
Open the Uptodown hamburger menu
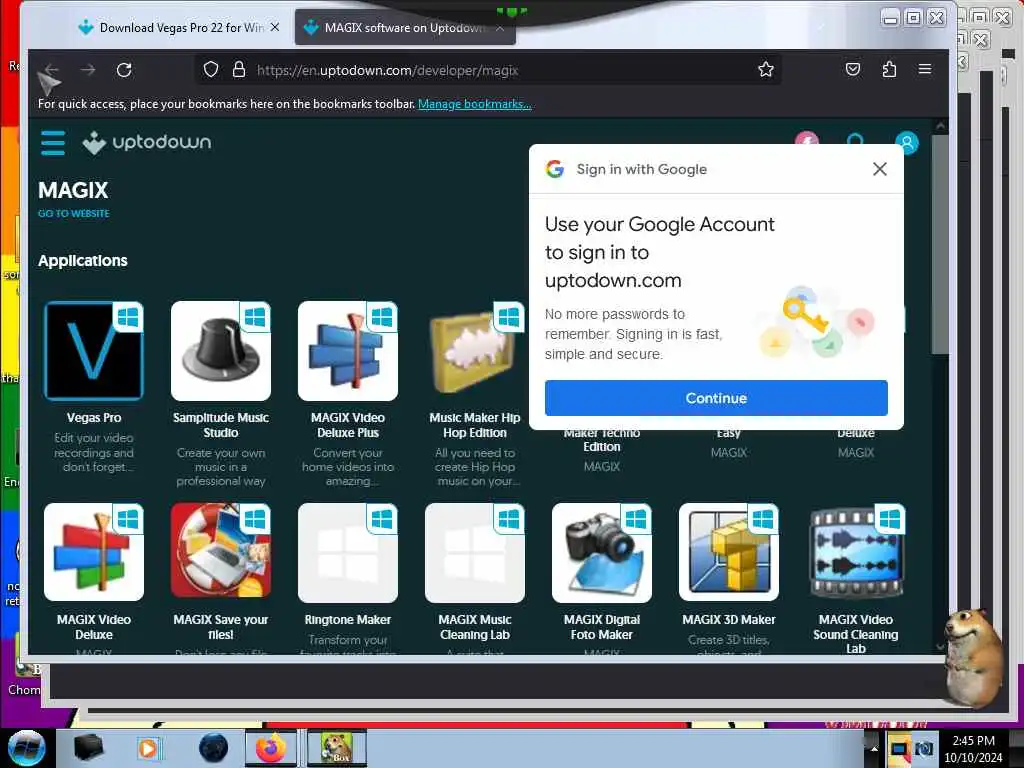coord(53,142)
